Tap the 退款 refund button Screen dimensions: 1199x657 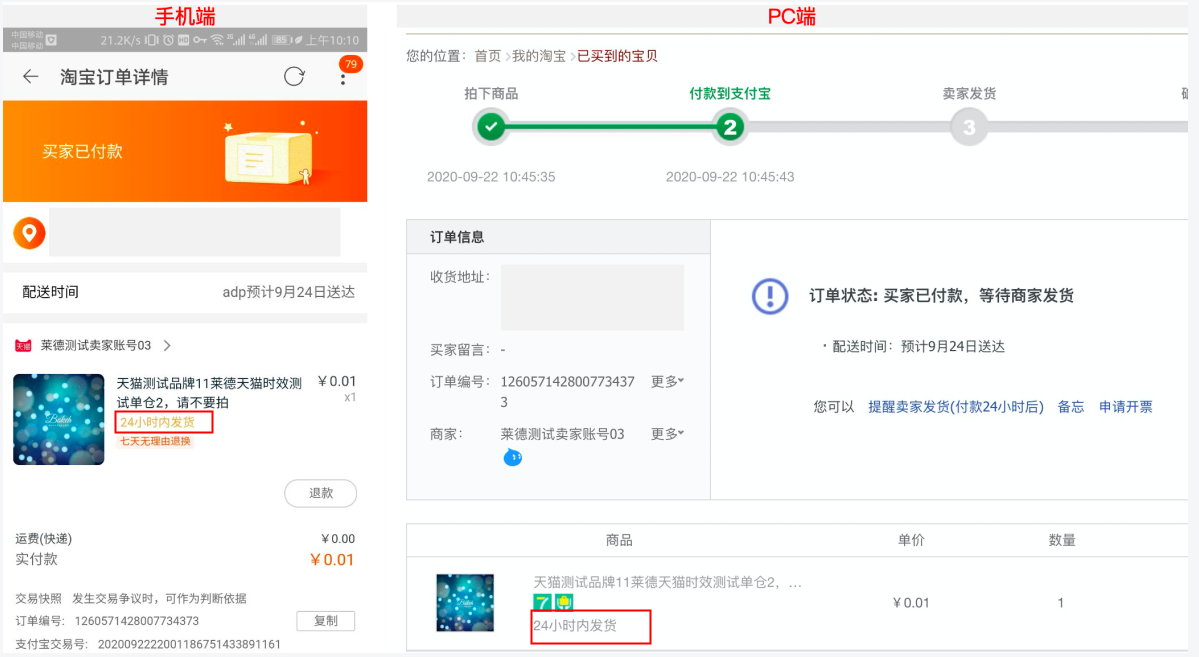(x=320, y=493)
